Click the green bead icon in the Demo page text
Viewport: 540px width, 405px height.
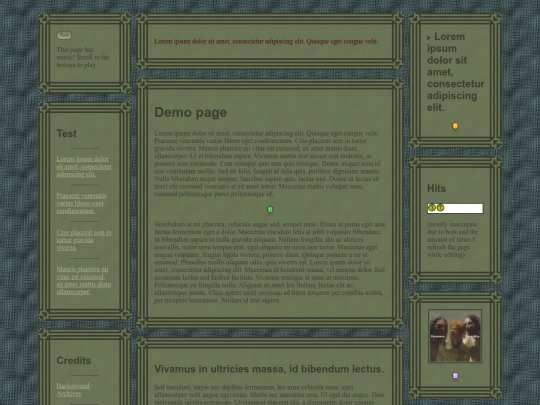click(x=270, y=209)
